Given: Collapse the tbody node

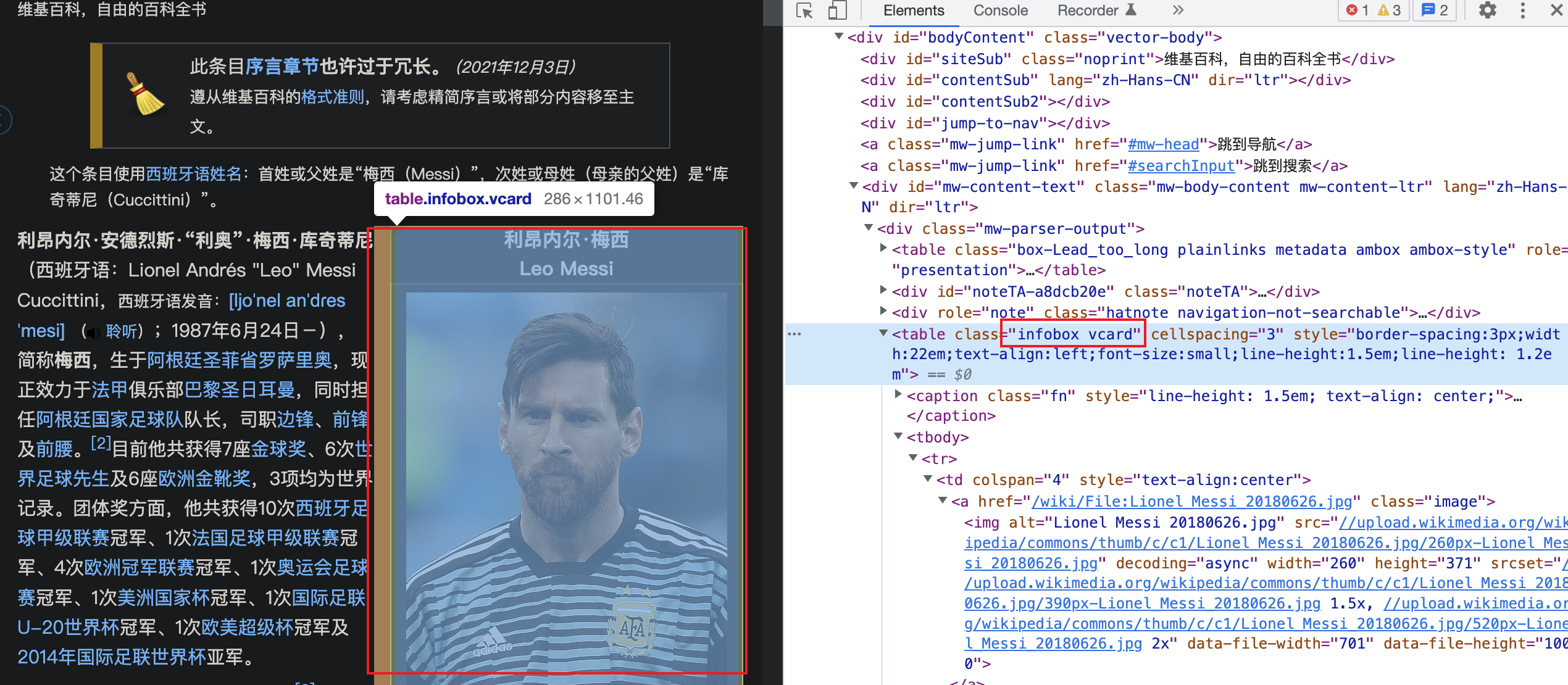Looking at the screenshot, I should (x=898, y=436).
